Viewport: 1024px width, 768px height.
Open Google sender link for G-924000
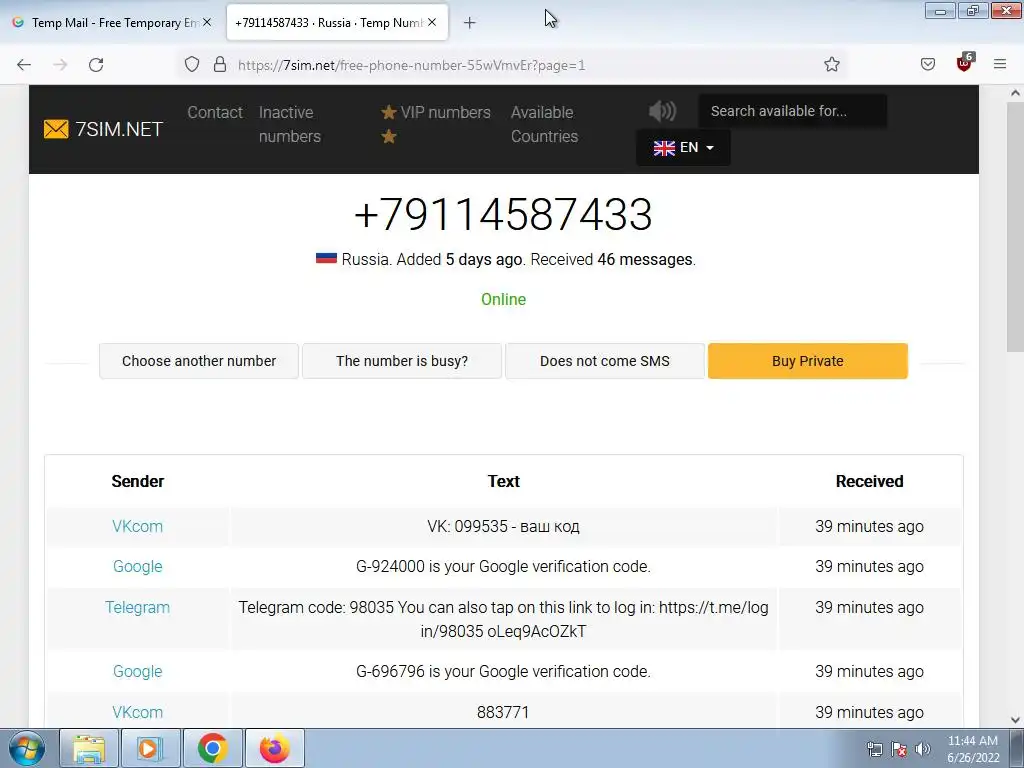click(137, 566)
